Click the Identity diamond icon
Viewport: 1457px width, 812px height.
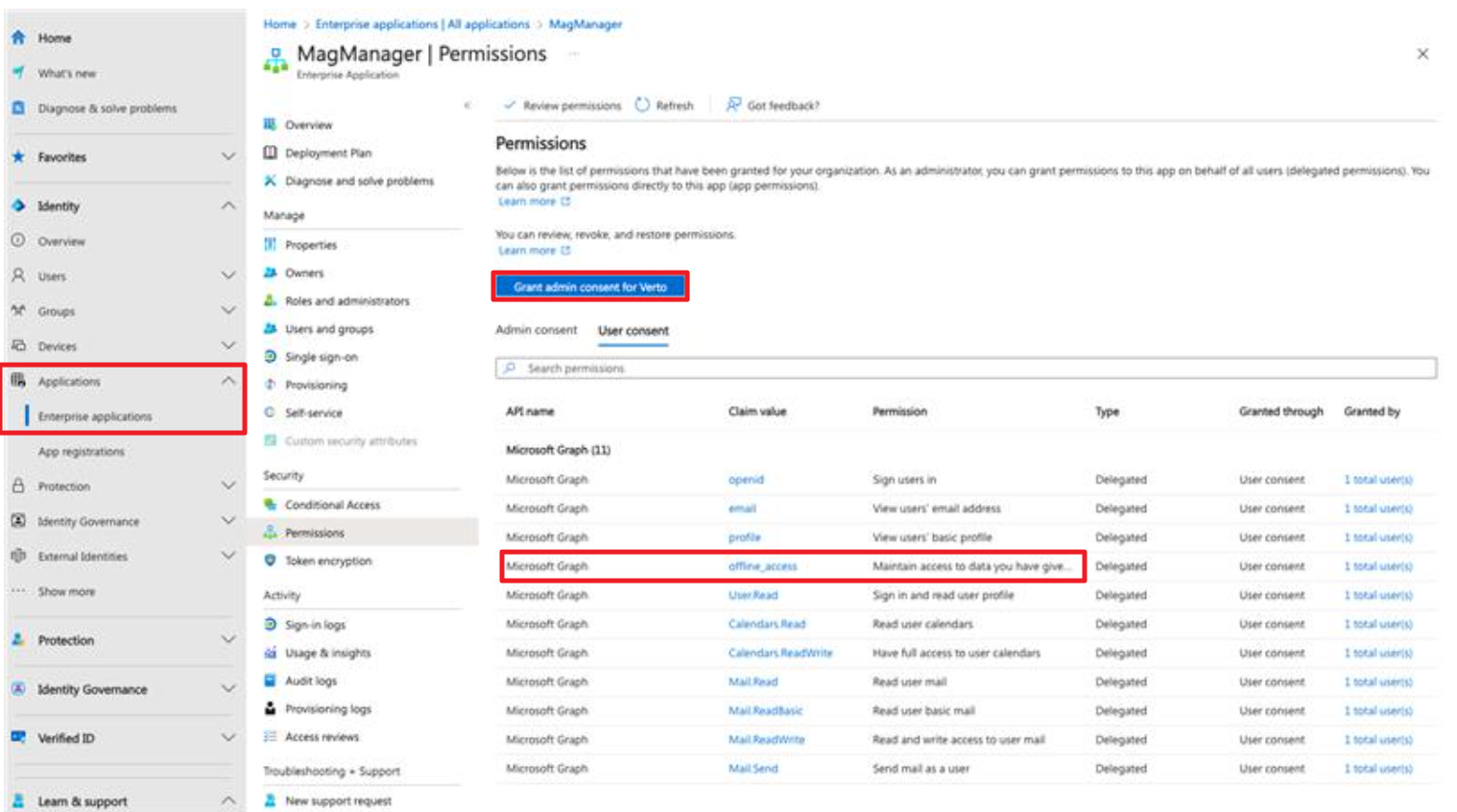coord(18,205)
